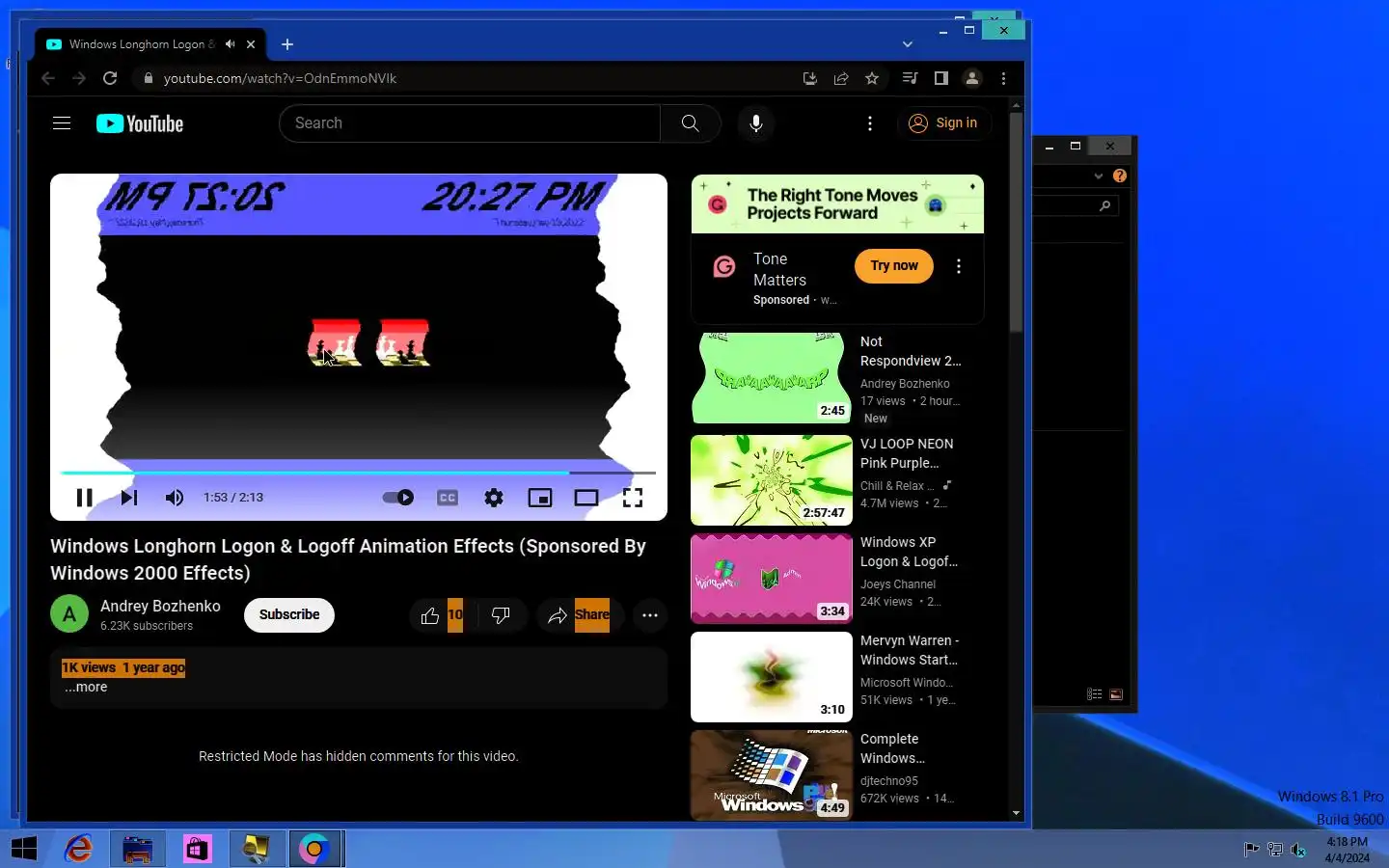1389x868 pixels.
Task: Enter full screen mode
Action: tap(633, 498)
